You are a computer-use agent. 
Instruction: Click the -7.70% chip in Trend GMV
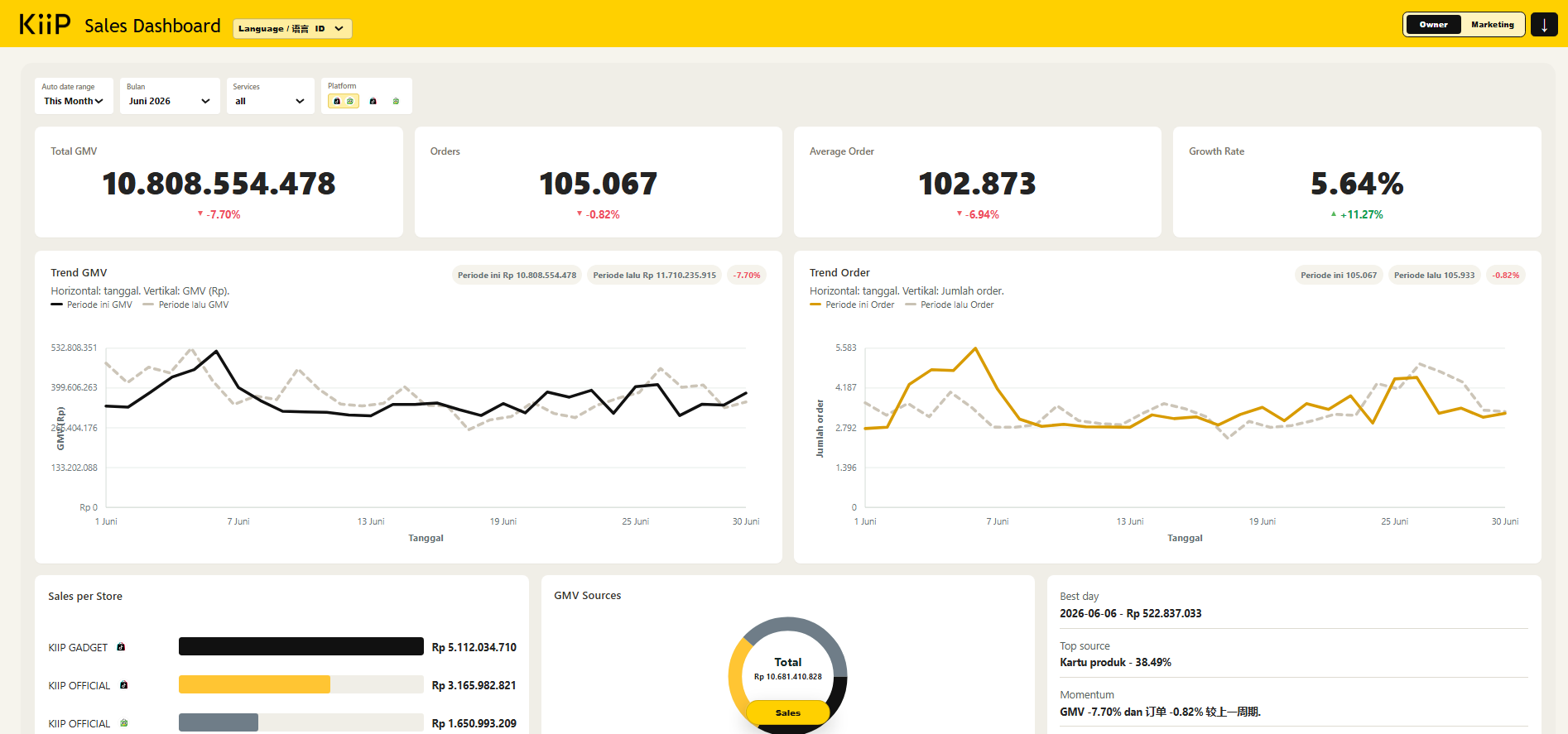tap(747, 276)
